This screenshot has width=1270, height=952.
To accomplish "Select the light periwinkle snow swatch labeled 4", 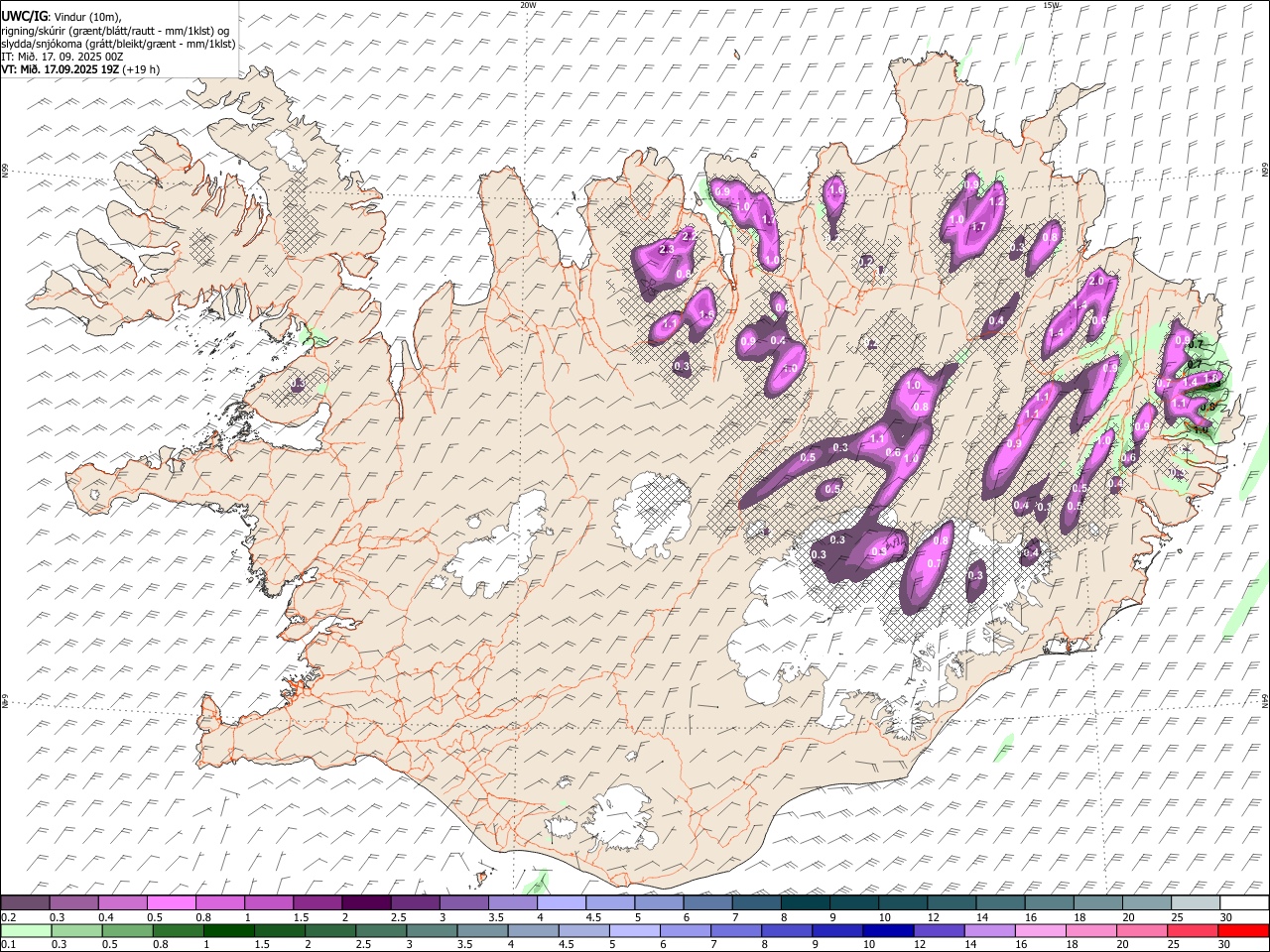I will click(x=562, y=902).
